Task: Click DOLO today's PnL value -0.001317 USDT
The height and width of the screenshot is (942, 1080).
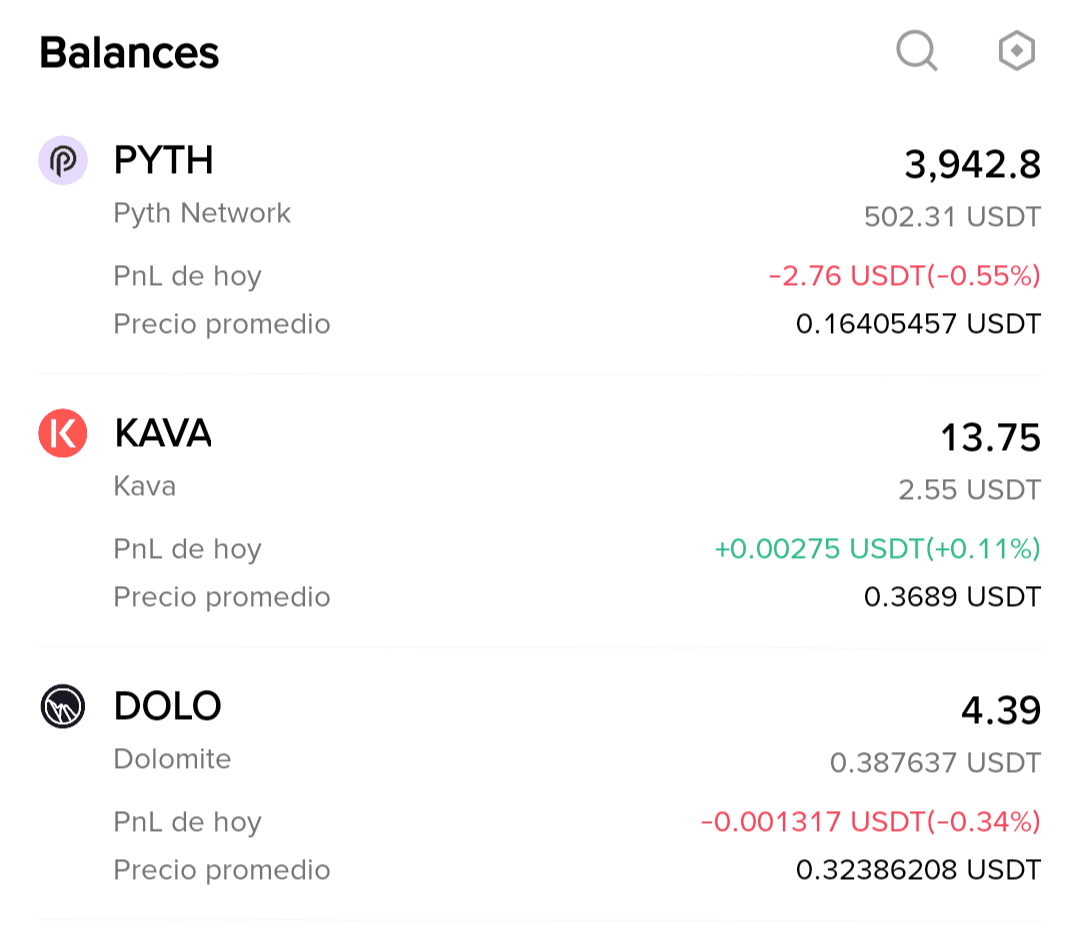Action: click(x=870, y=822)
